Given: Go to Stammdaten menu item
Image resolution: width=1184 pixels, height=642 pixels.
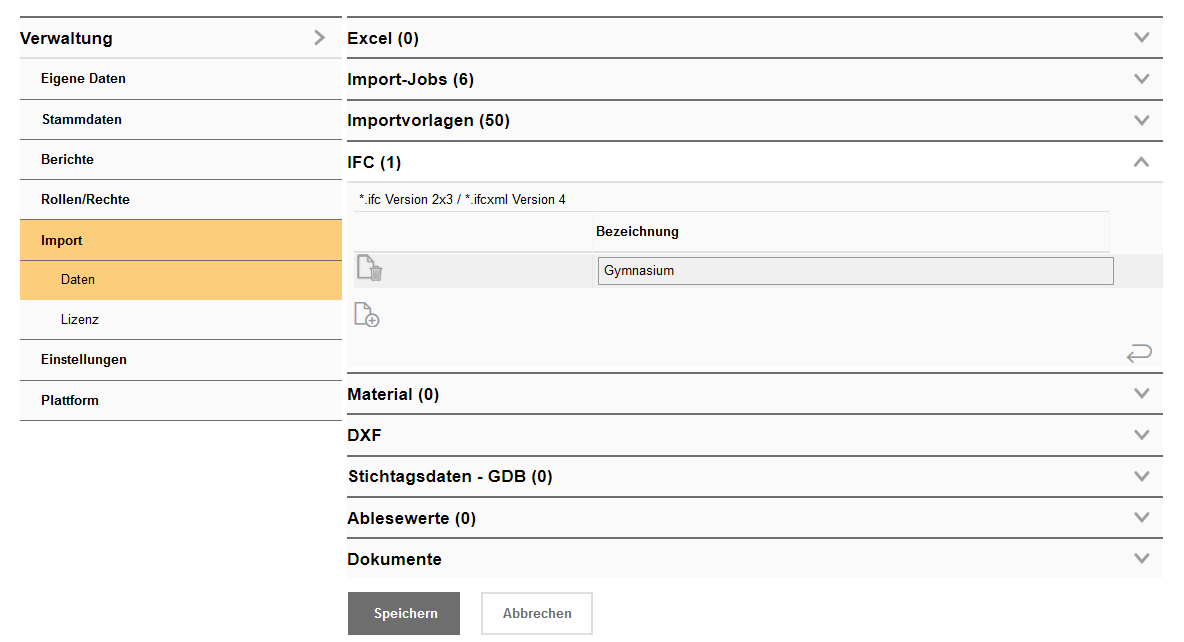Looking at the screenshot, I should (x=81, y=119).
